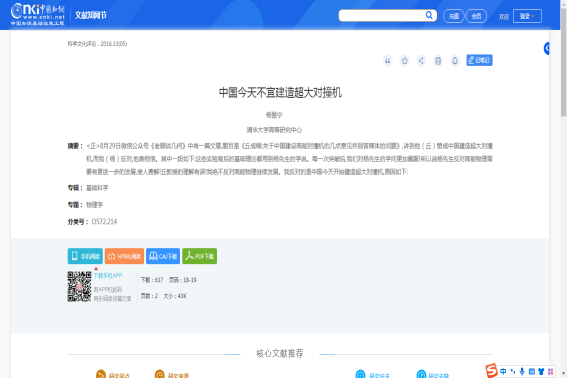Click the article title 中国今天不宜建造超大对撞机
Viewport: 567px width, 378px height.
click(x=280, y=93)
